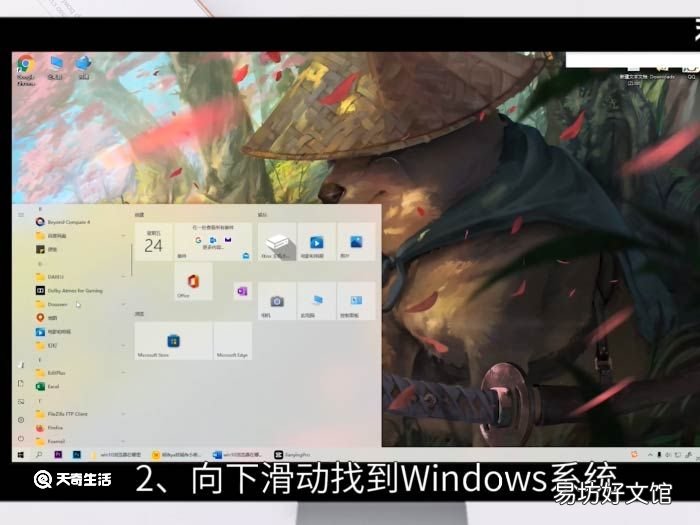Screen dimensions: 700x525
Task: Switch to Photoshop on the taskbar
Action: click(x=77, y=455)
